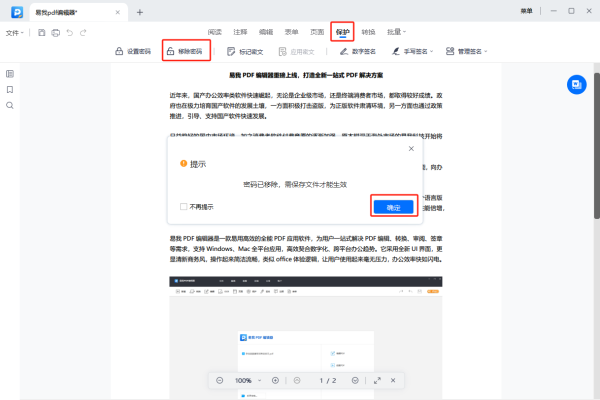Open a new tab with plus button

pos(140,12)
